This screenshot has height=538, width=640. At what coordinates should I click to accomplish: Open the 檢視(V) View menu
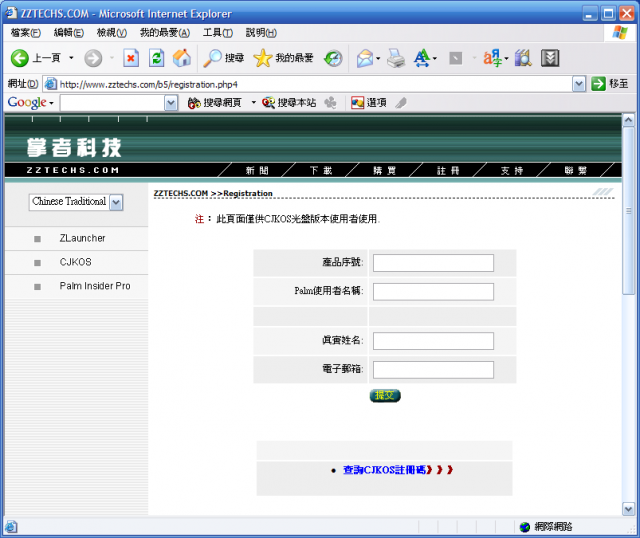[111, 33]
